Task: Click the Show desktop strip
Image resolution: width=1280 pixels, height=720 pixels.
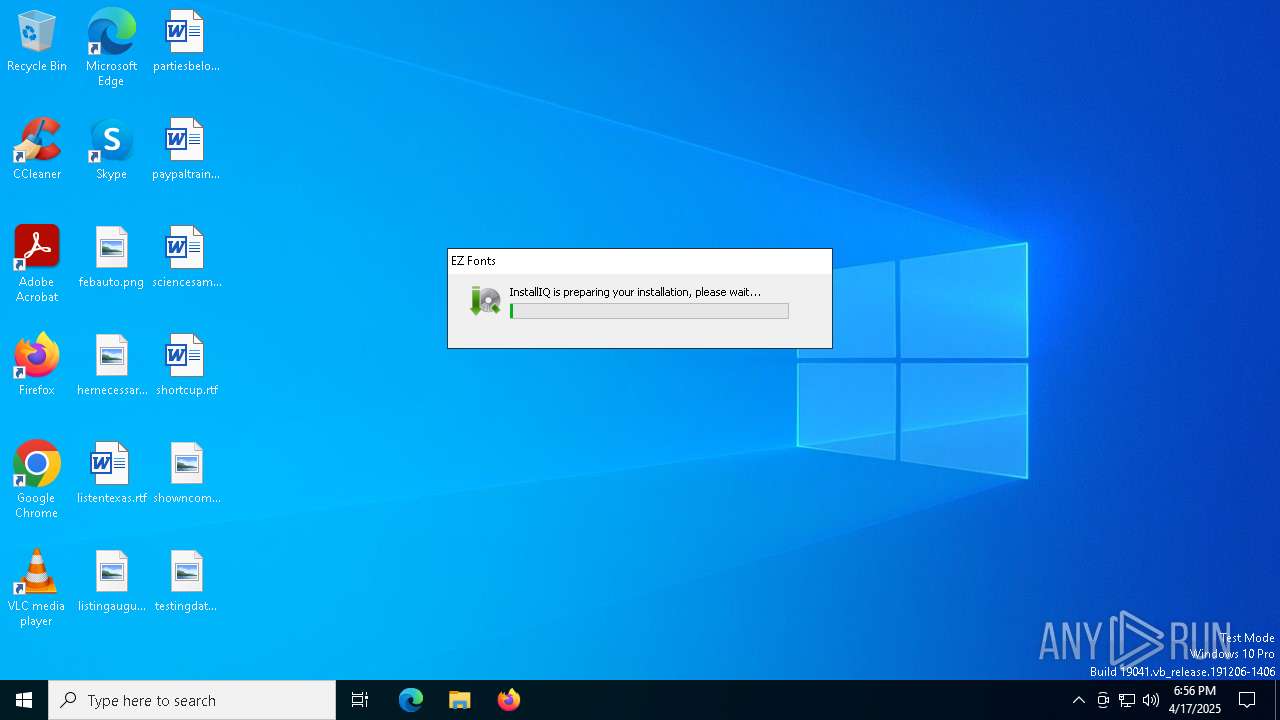Action: click(x=1277, y=700)
